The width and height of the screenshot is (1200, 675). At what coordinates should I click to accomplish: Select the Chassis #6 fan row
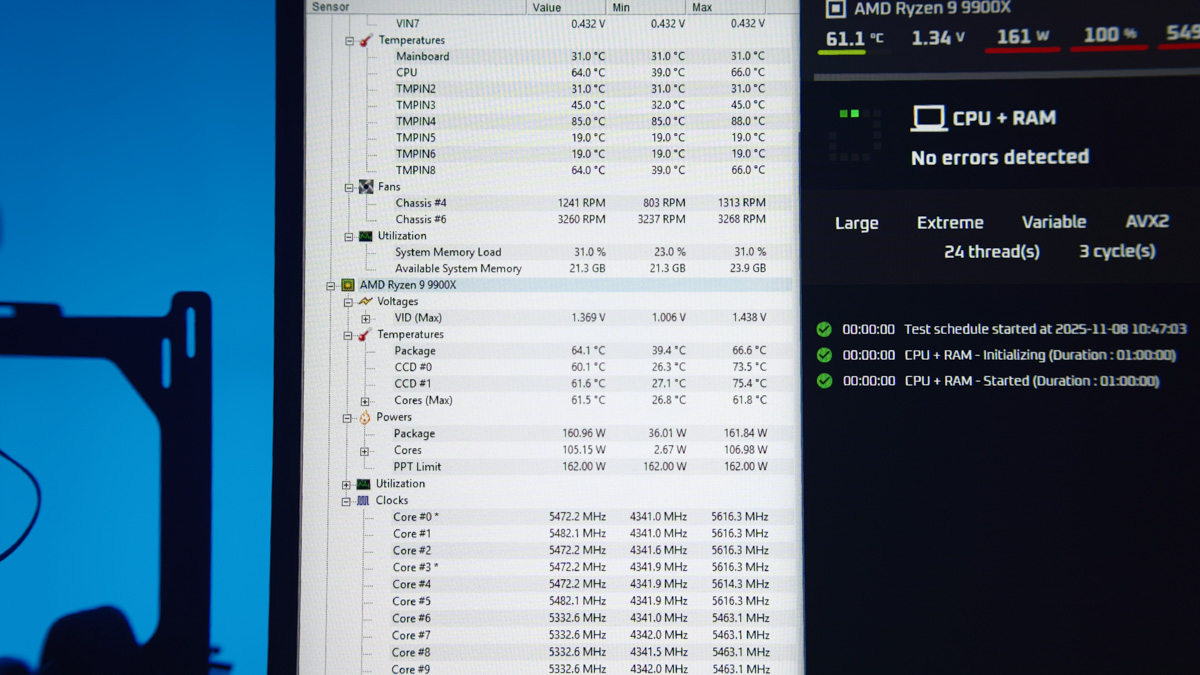[548, 219]
